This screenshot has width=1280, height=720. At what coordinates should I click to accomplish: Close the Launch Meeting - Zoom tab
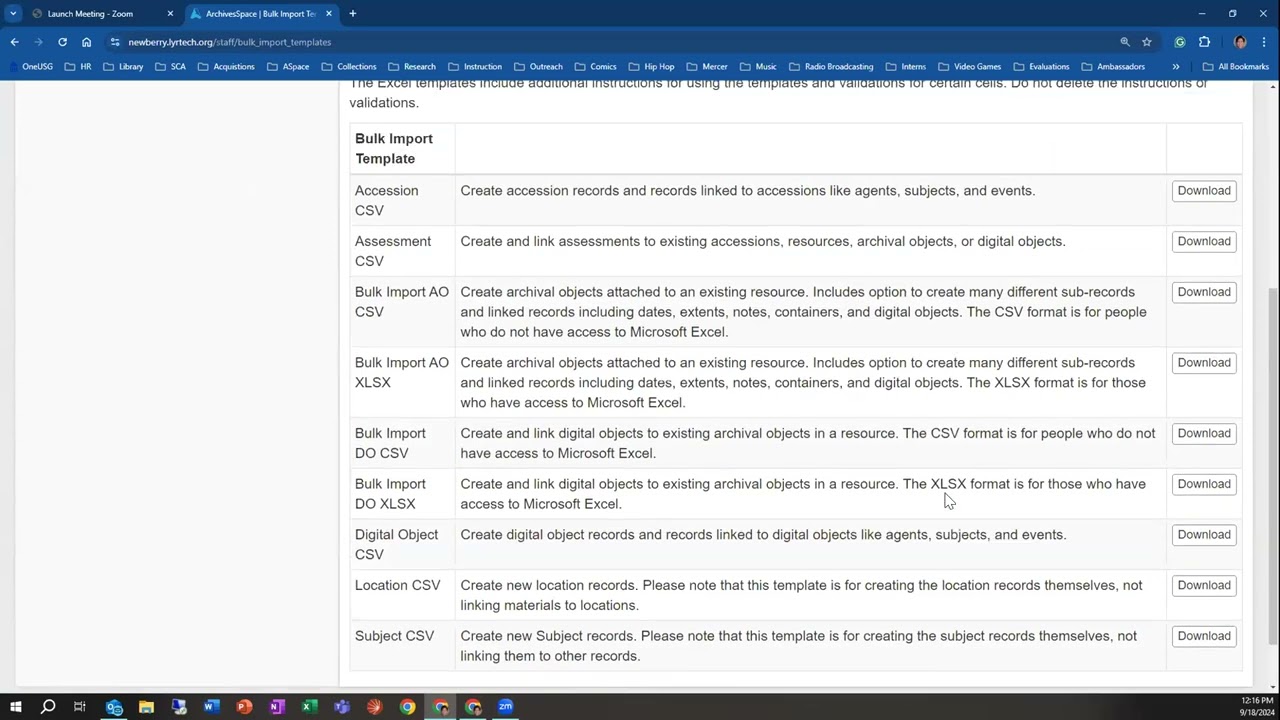point(170,14)
